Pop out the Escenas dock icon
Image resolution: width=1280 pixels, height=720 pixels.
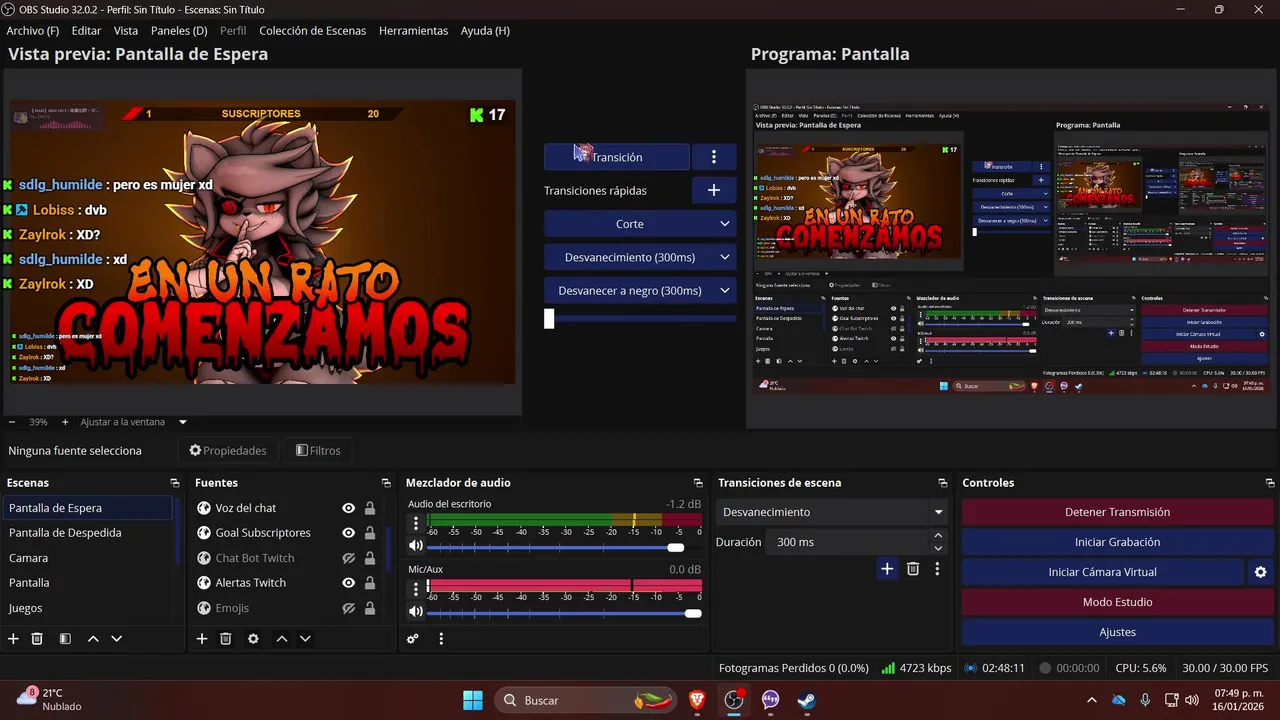(x=175, y=483)
